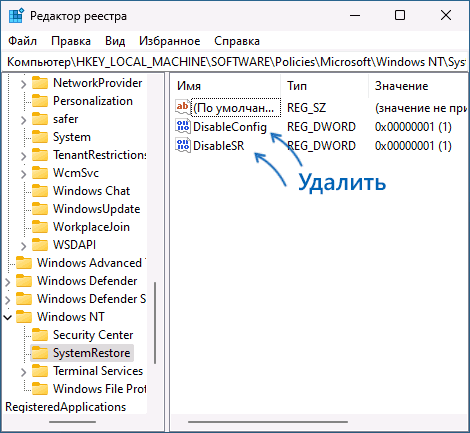Collapse the Windows NT key
This screenshot has height=433, width=470.
click(x=7, y=317)
